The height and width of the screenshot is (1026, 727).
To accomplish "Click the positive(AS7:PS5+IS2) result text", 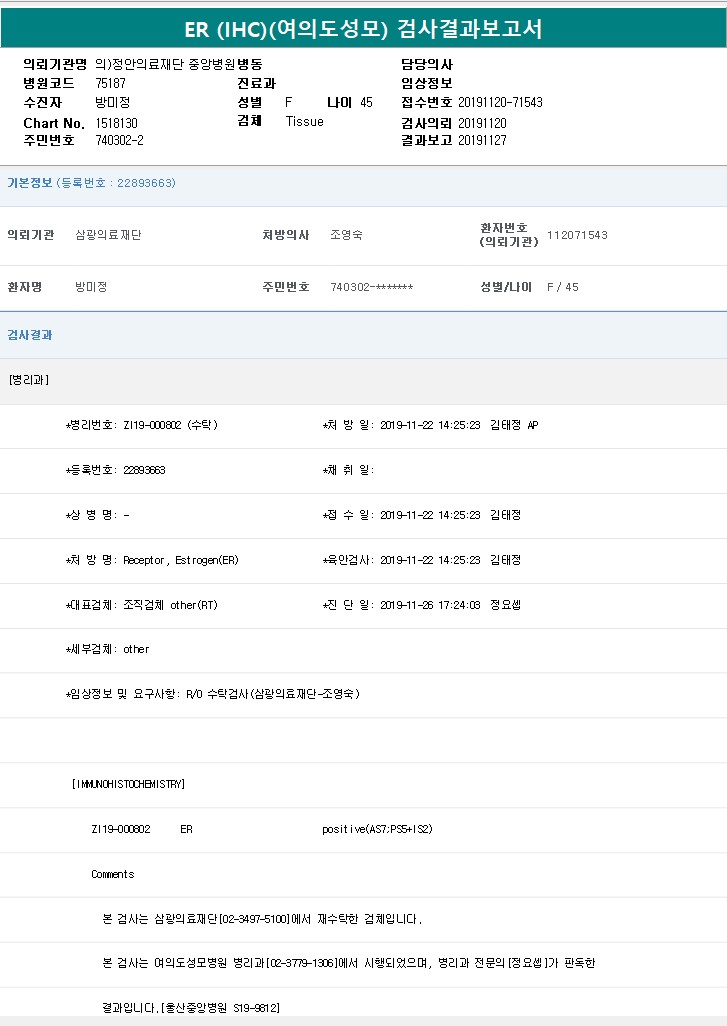I will pyautogui.click(x=377, y=829).
